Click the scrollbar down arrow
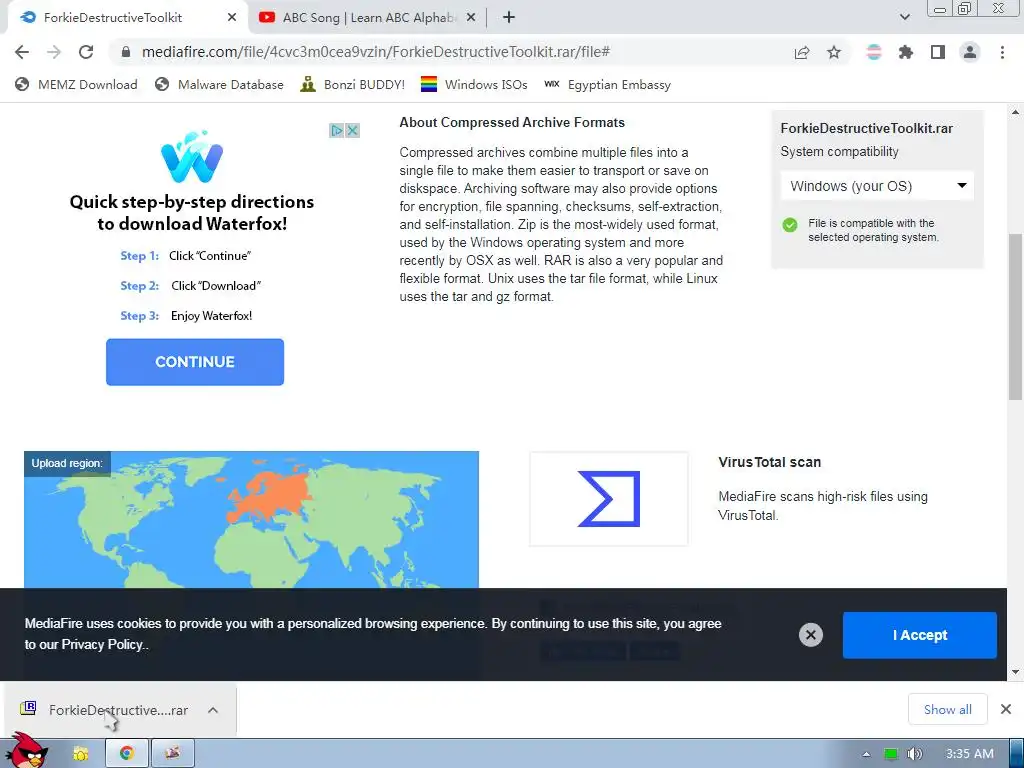 [x=1016, y=672]
